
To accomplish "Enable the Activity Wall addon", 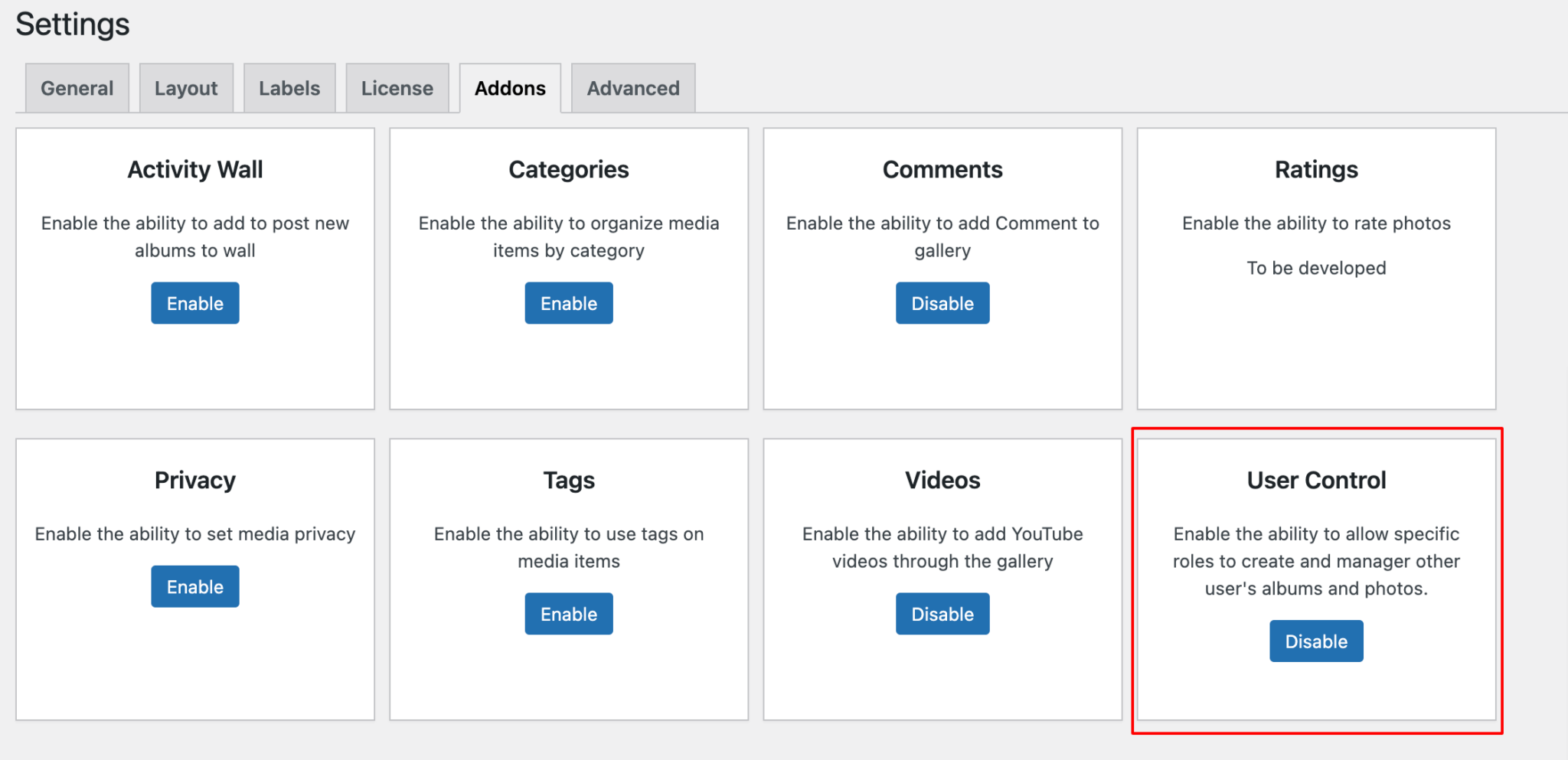I will tap(194, 302).
